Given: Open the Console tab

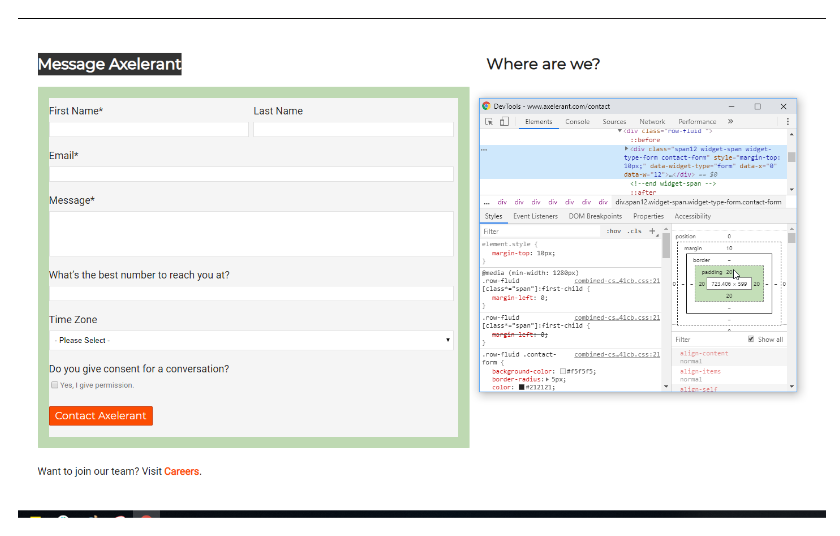Looking at the screenshot, I should (x=578, y=122).
